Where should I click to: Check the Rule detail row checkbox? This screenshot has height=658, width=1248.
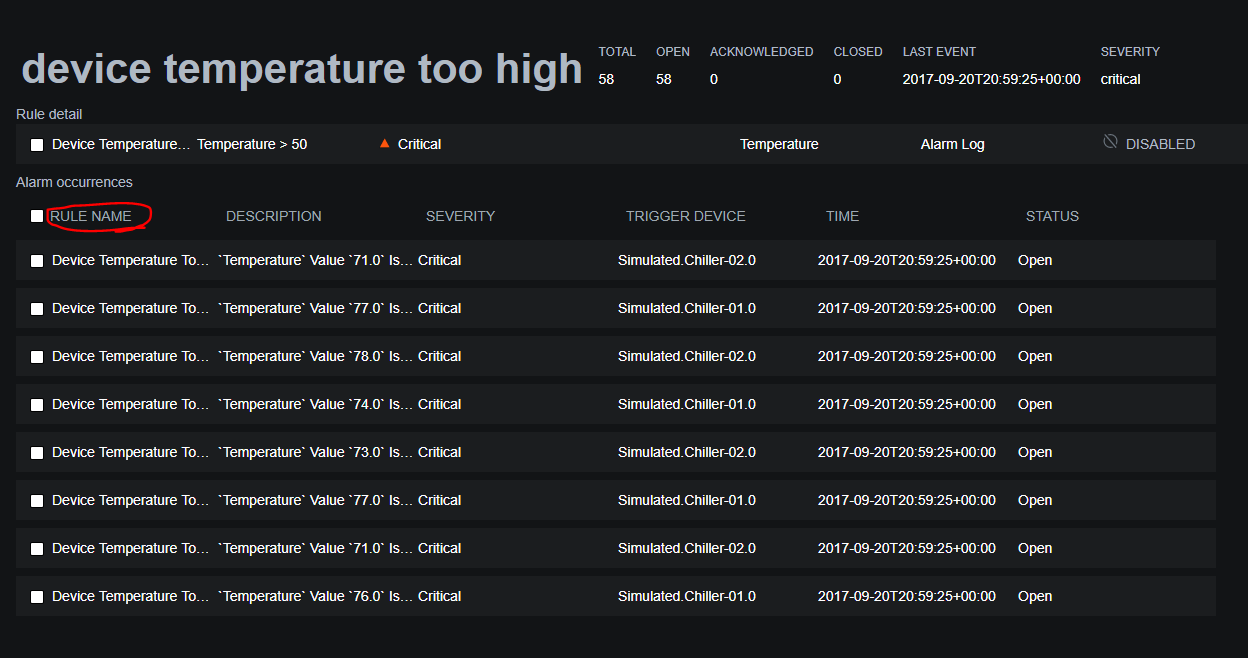click(x=37, y=144)
